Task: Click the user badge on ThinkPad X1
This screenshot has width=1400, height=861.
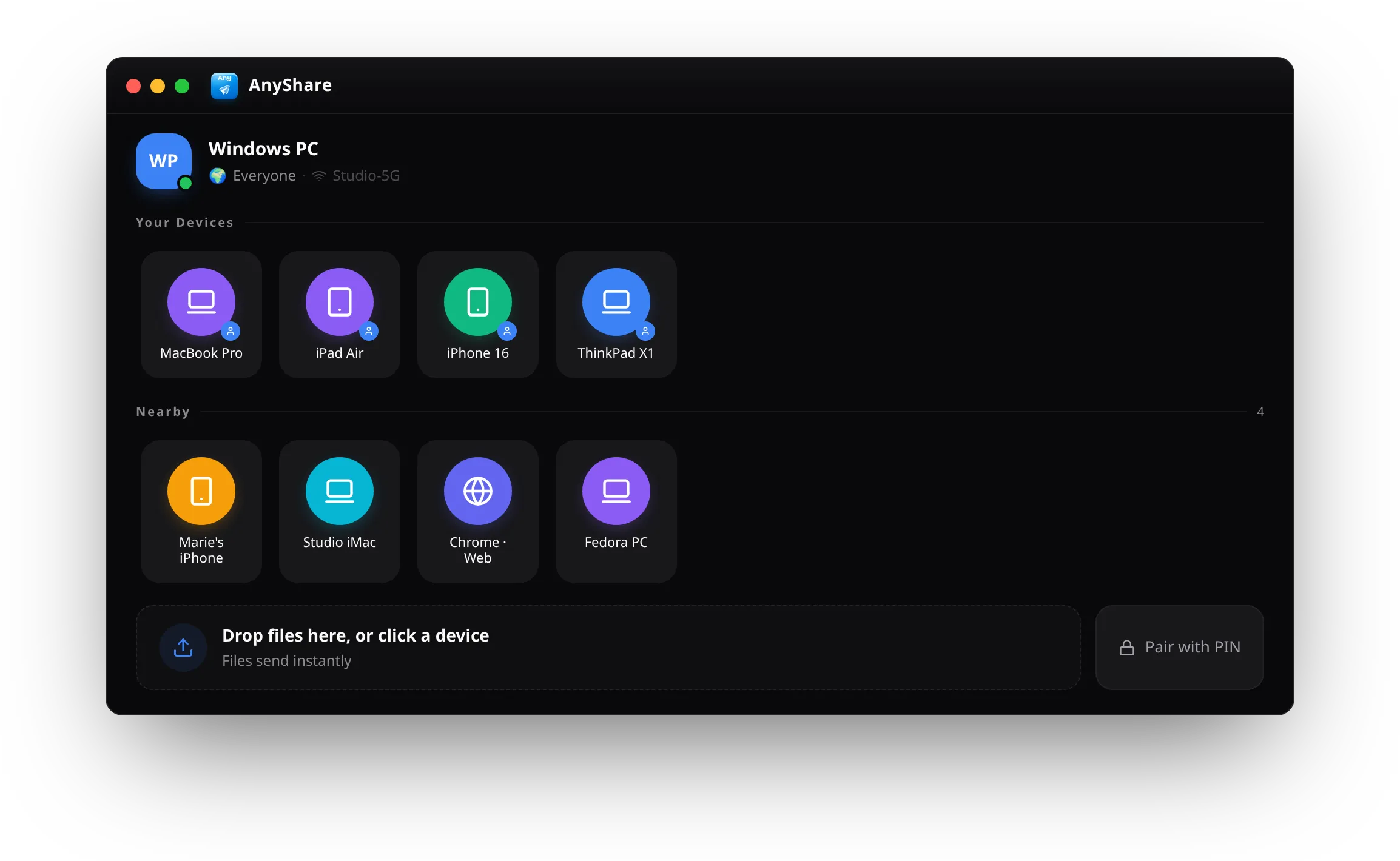Action: (645, 331)
